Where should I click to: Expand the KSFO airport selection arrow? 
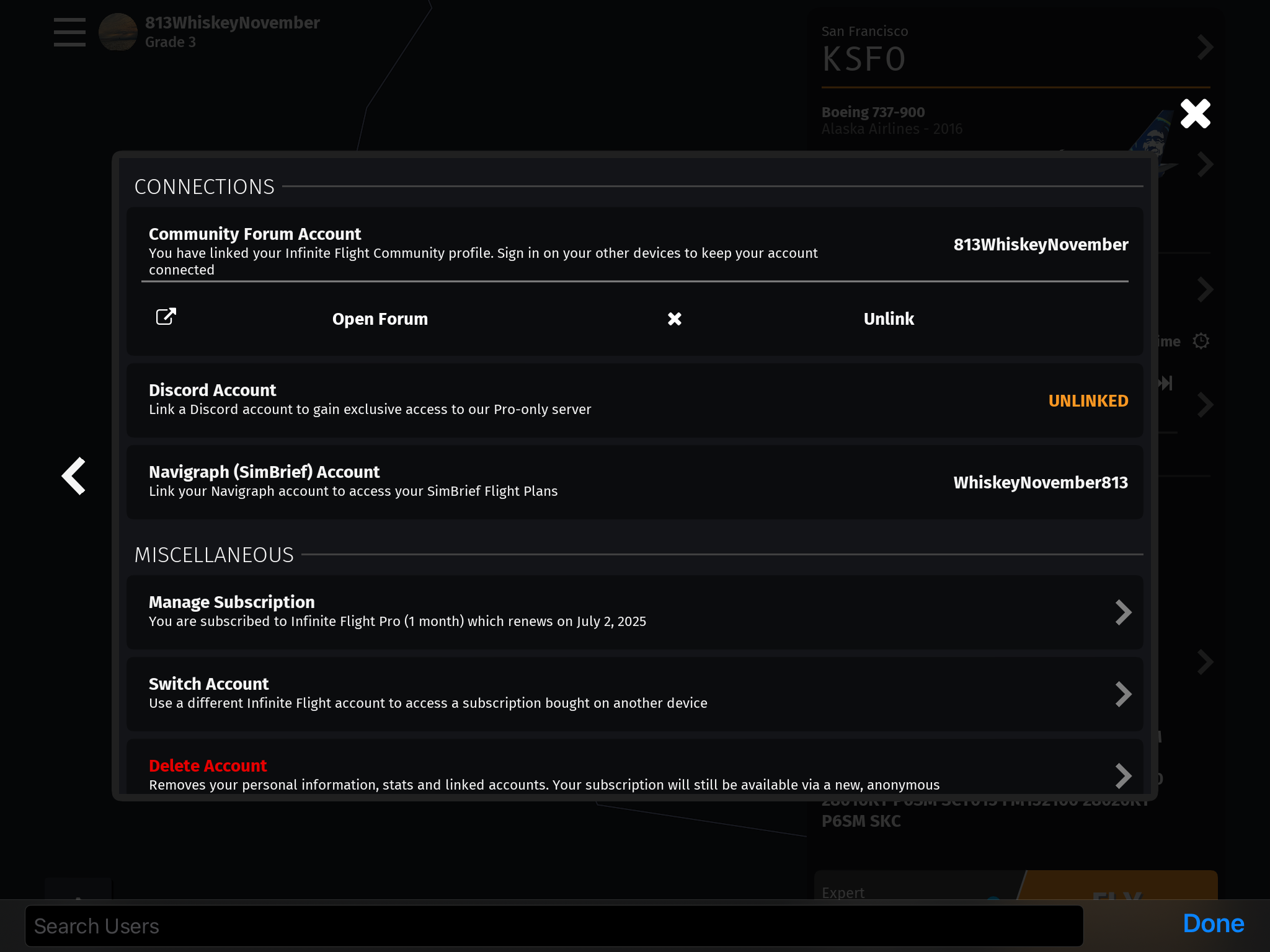point(1204,47)
